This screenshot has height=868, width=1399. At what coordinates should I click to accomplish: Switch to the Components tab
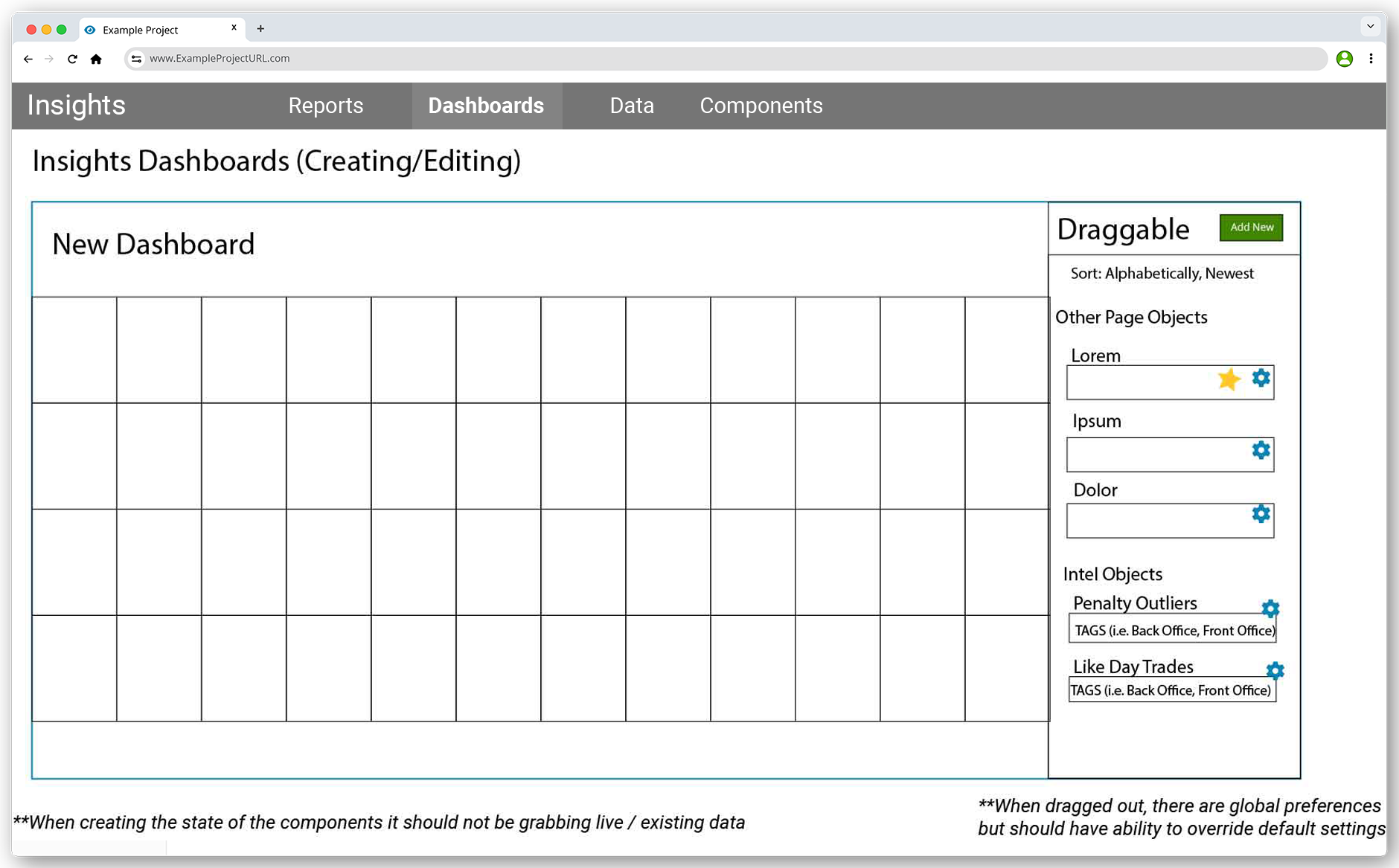click(761, 106)
